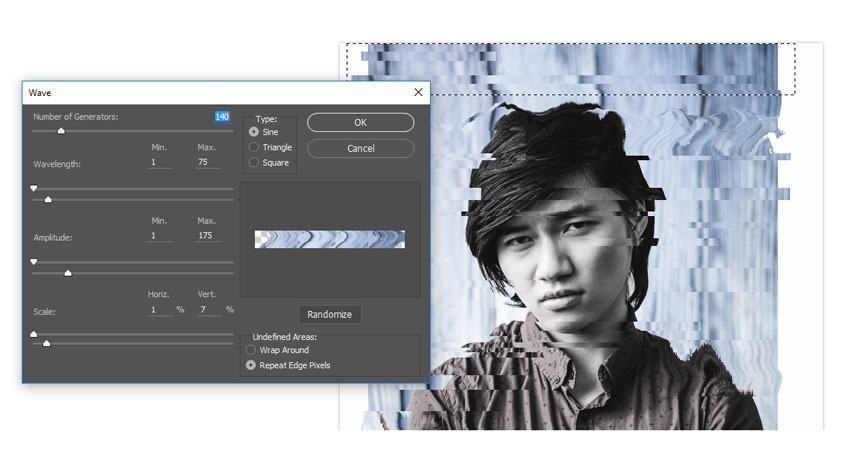
Task: Click the Wavelength Max value field
Action: point(207,162)
